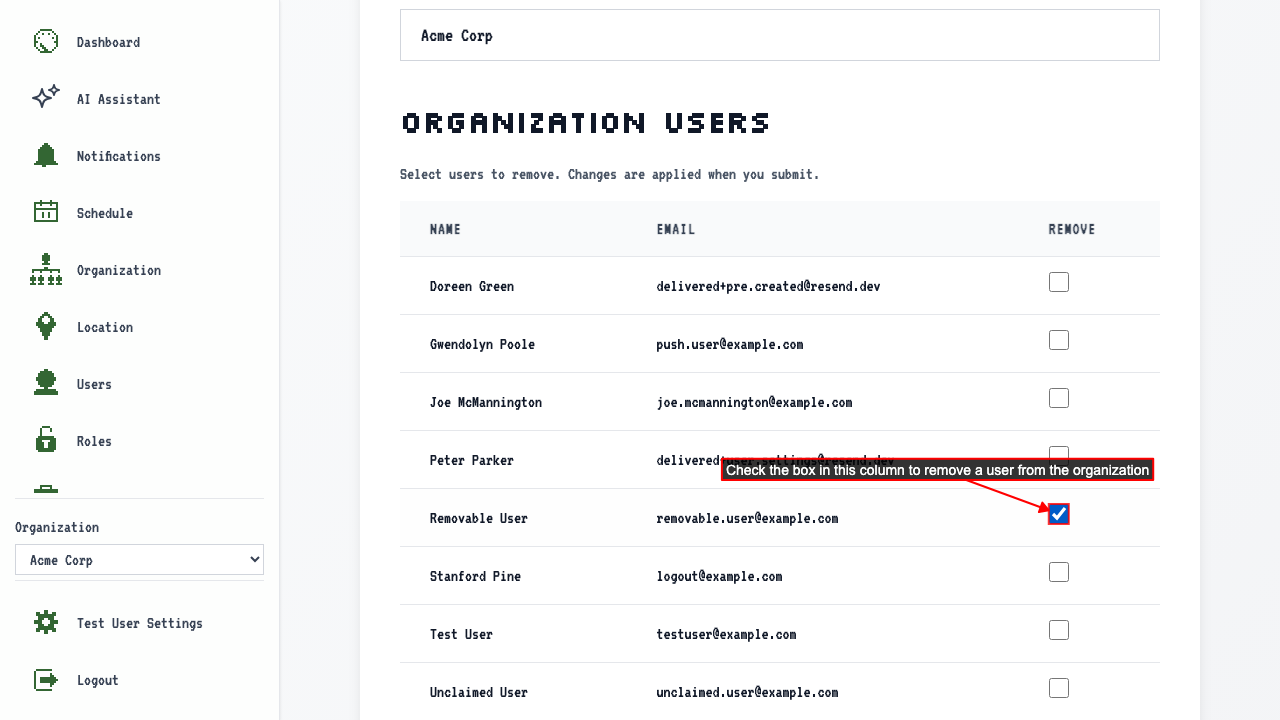1280x720 pixels.
Task: Click the Roles padlock icon
Action: (x=46, y=440)
